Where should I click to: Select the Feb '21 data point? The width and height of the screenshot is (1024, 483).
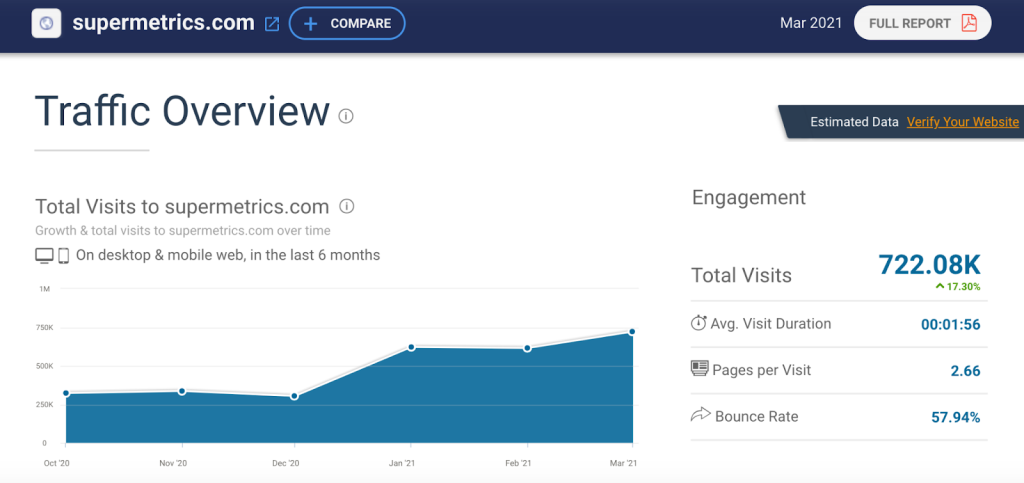[x=527, y=349]
